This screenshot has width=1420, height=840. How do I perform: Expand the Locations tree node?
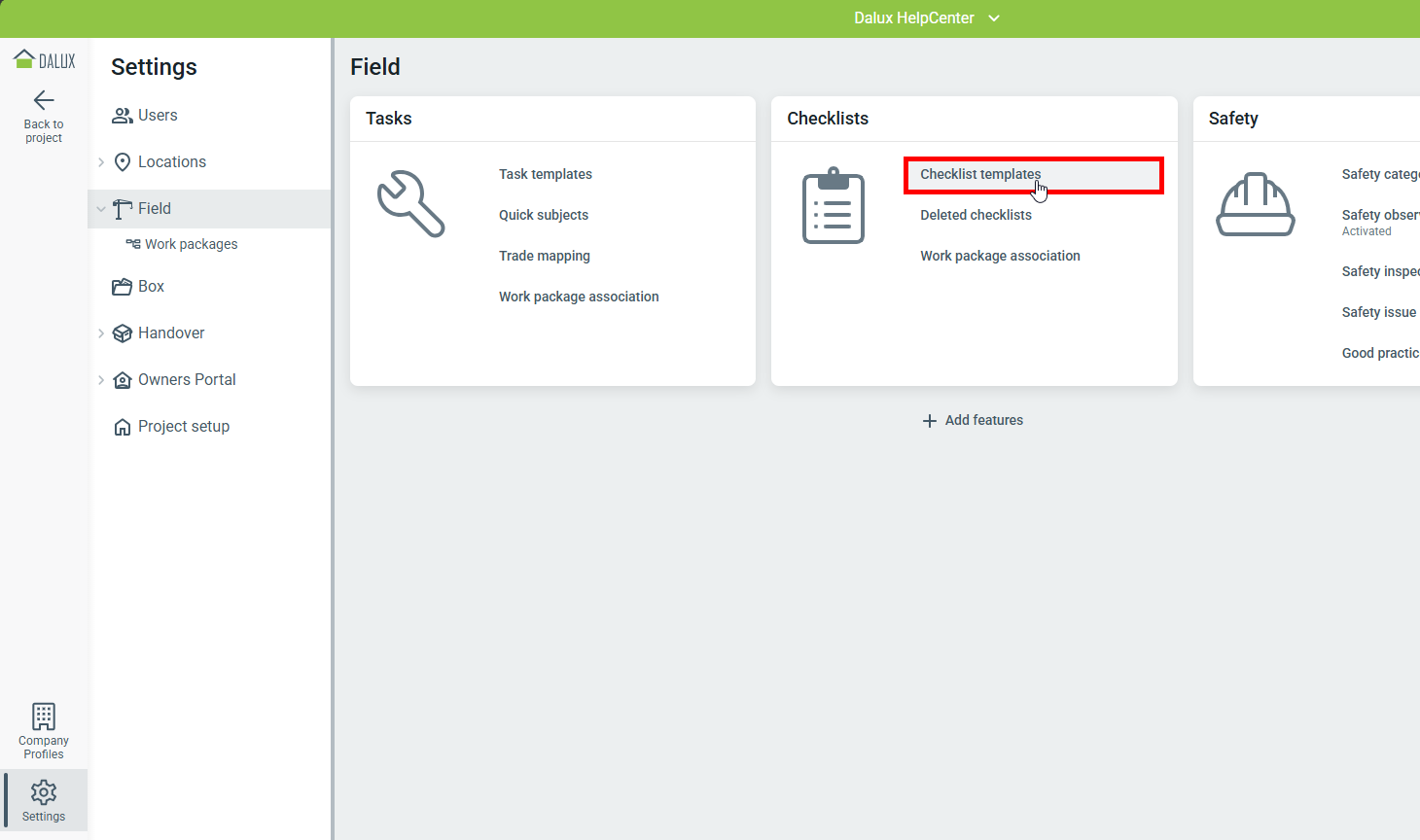click(x=101, y=162)
